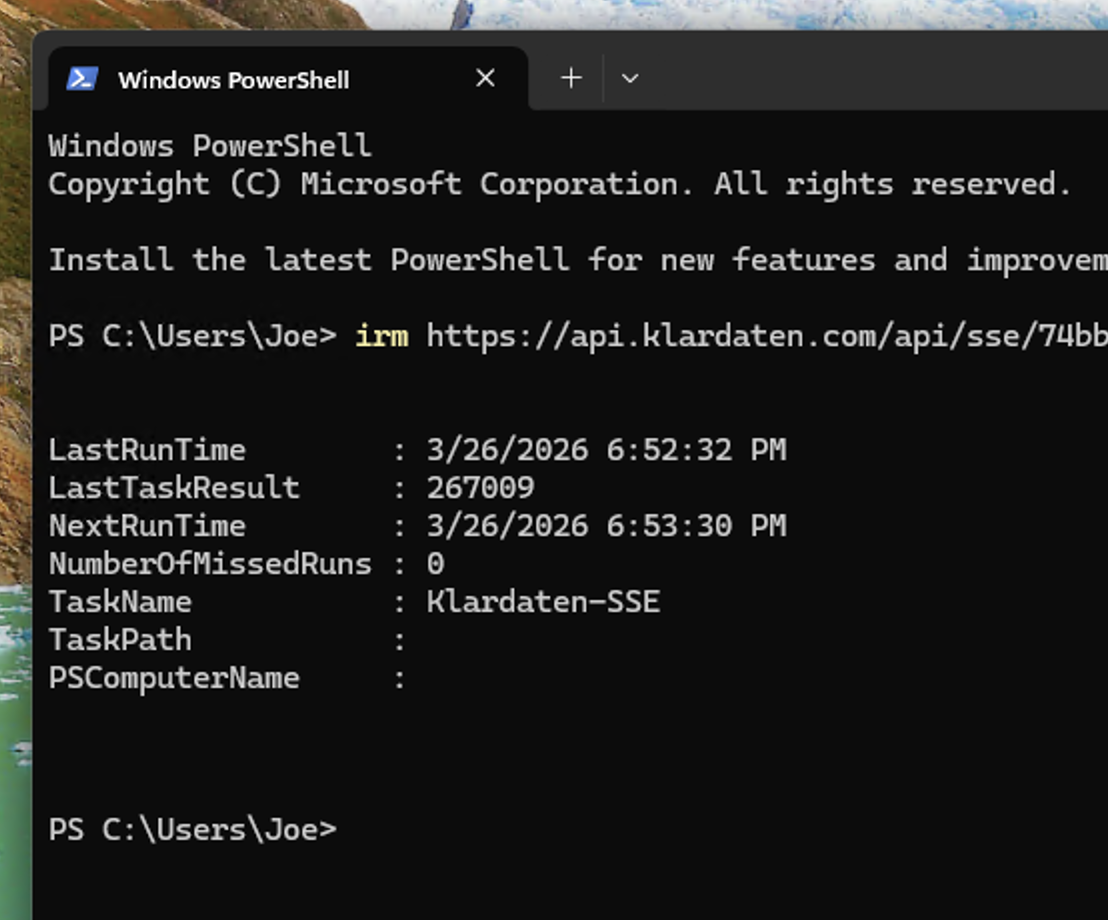Click the irm command text
The width and height of the screenshot is (1108, 920).
tap(382, 336)
